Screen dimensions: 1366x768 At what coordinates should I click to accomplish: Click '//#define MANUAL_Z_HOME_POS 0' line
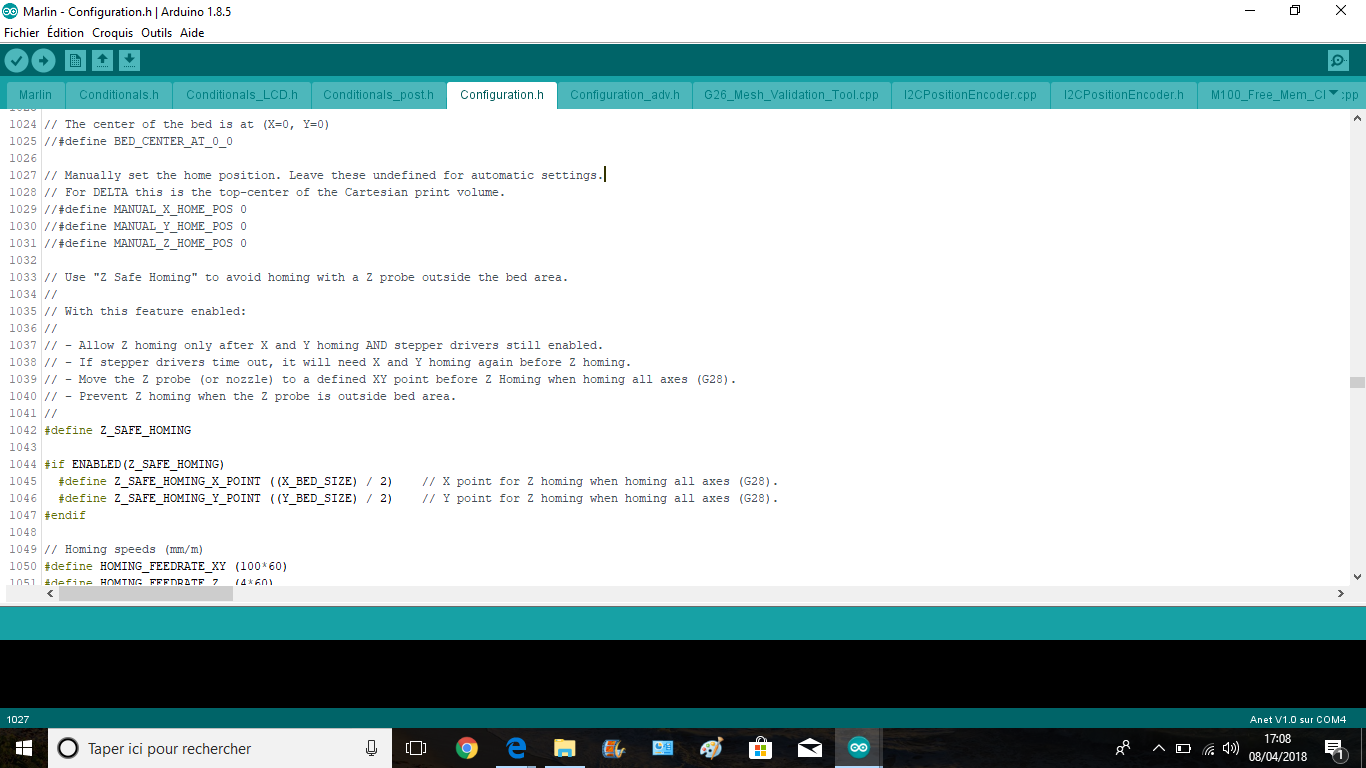point(145,243)
